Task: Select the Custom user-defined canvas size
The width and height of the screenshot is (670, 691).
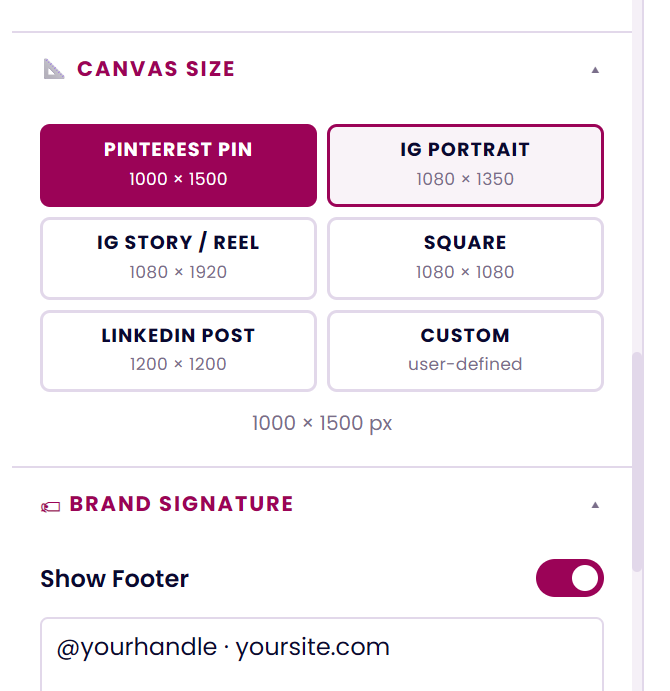Action: click(x=465, y=351)
